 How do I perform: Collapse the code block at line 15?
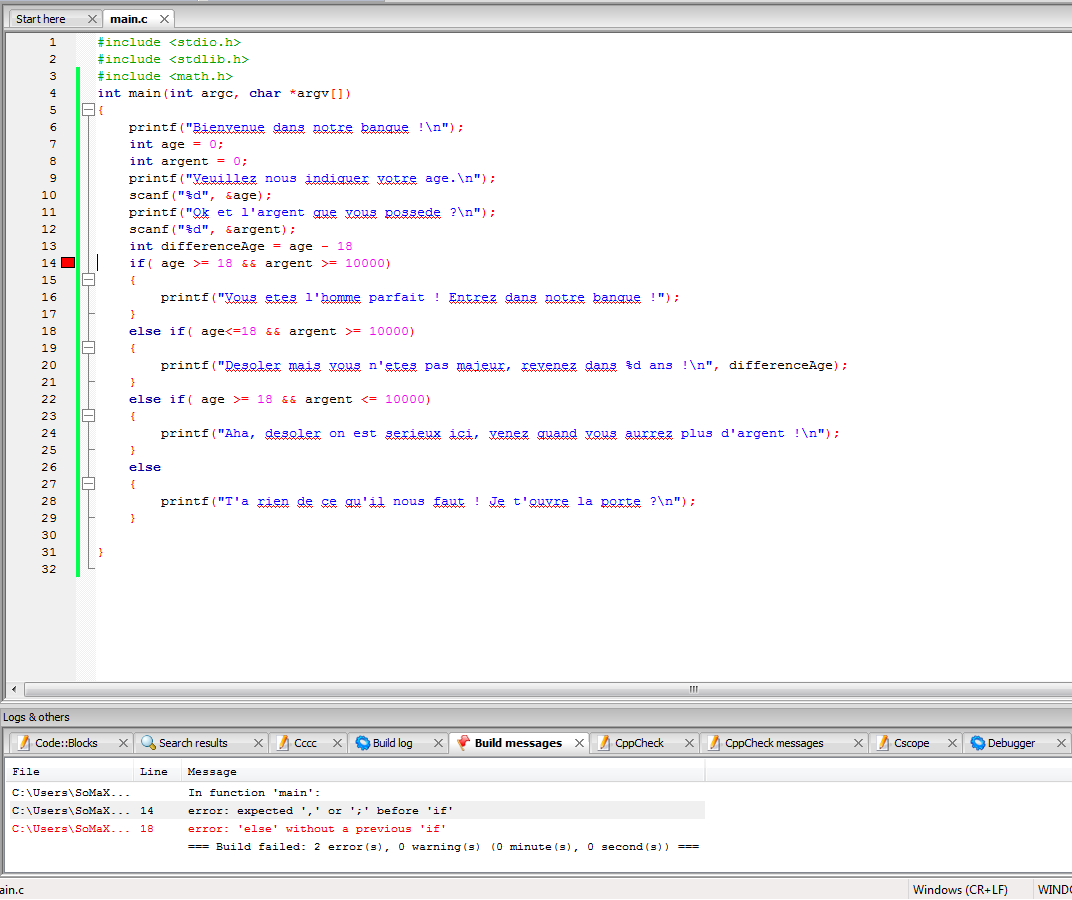(88, 280)
